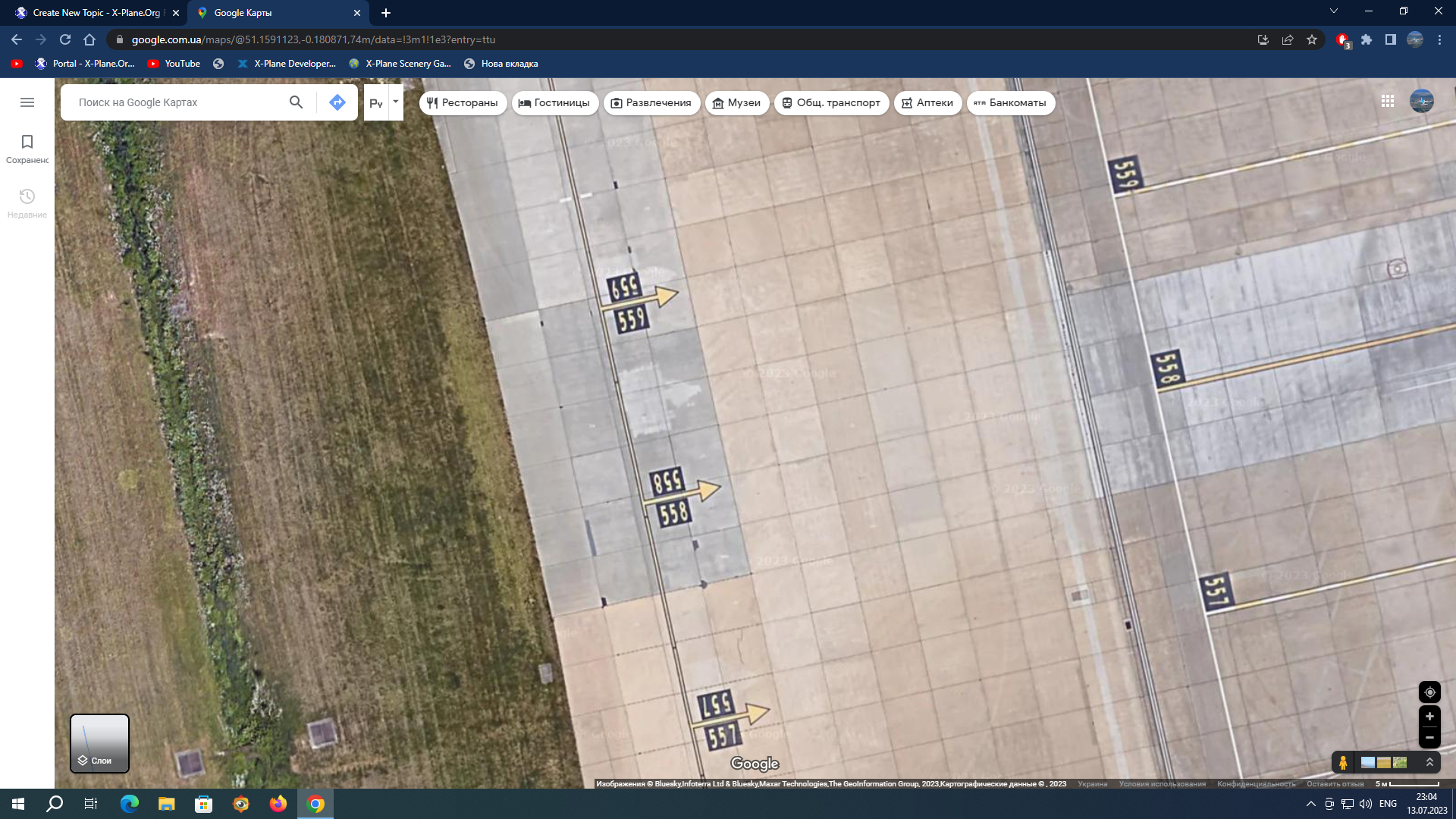Open directions with blue arrow icon
Image resolution: width=1456 pixels, height=819 pixels.
(x=337, y=102)
